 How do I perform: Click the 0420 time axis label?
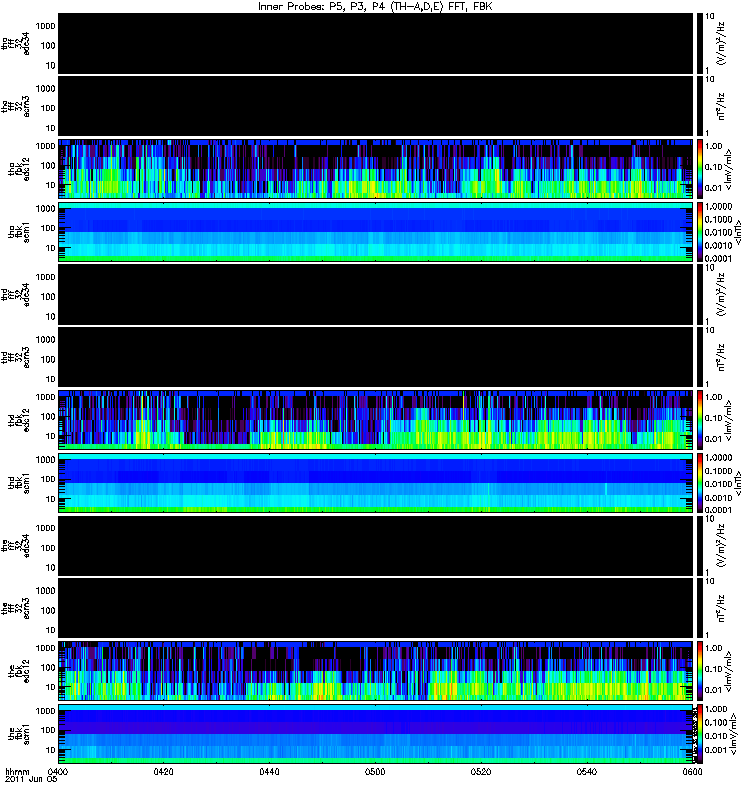pos(163,771)
